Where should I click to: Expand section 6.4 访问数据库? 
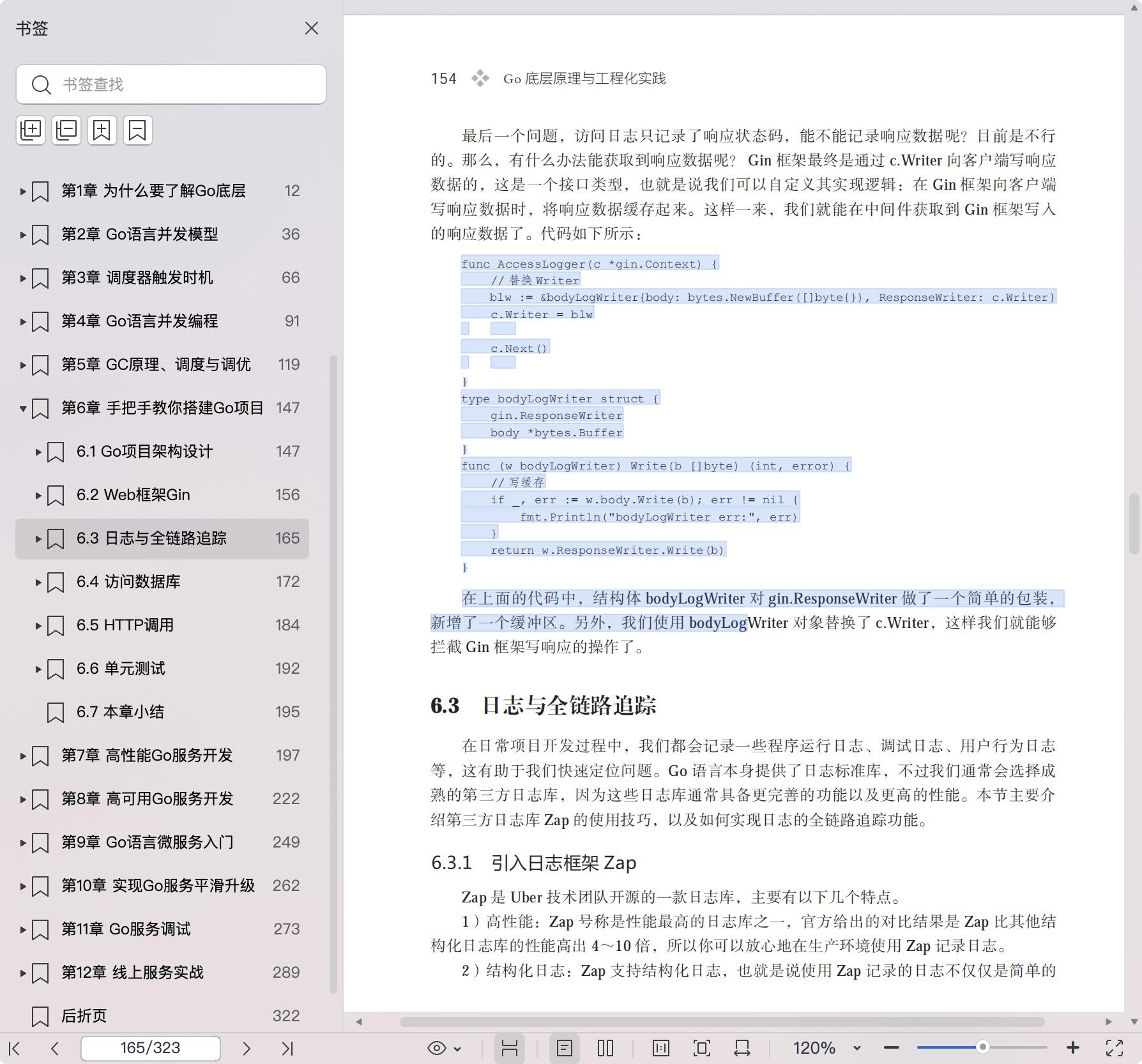(x=38, y=582)
